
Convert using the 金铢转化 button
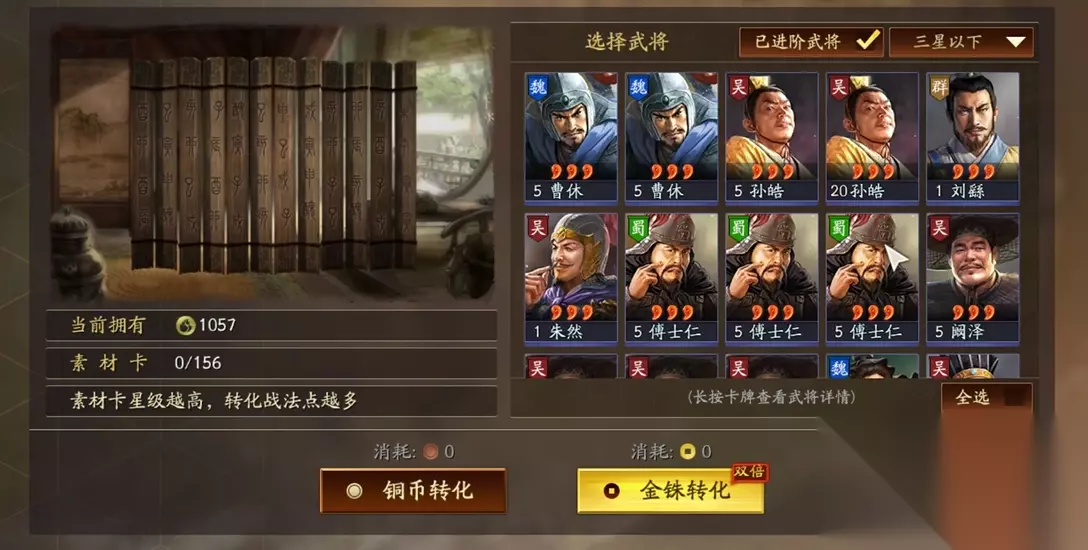[x=670, y=491]
